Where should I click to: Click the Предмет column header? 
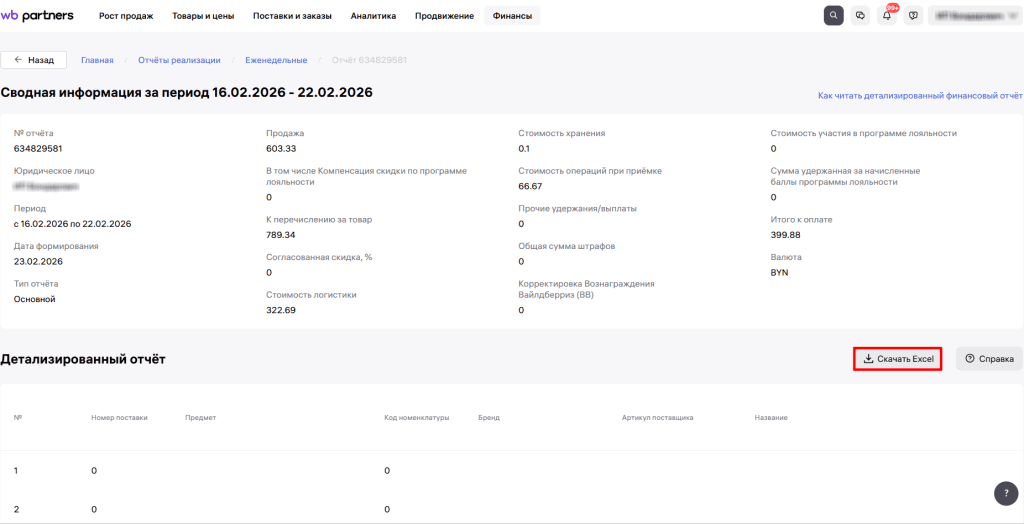coord(200,418)
